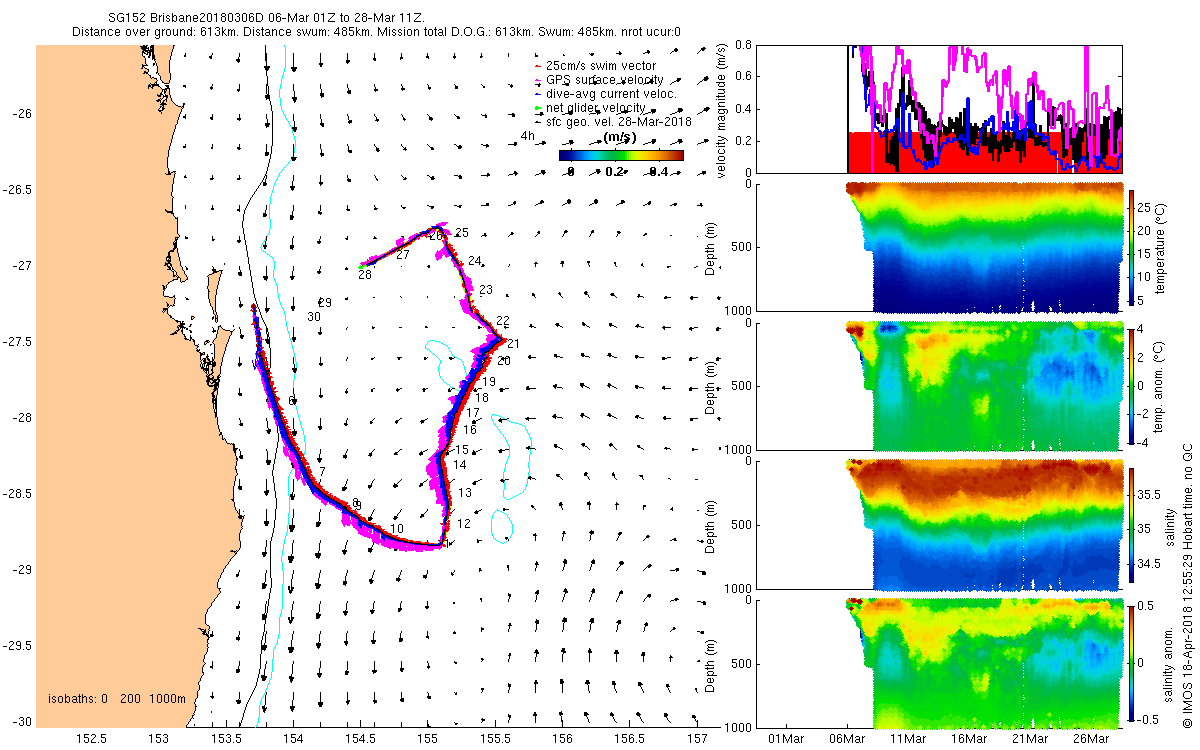Click day marker 29 near the coast
The height and width of the screenshot is (750, 1200).
[x=325, y=303]
